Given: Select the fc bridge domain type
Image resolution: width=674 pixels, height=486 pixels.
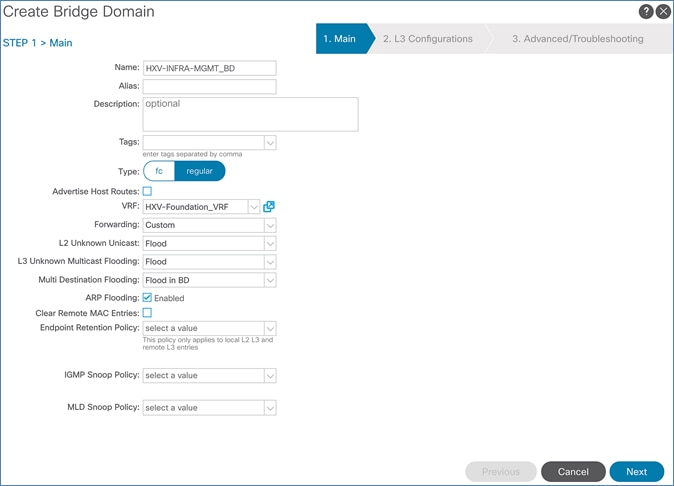Looking at the screenshot, I should (159, 171).
